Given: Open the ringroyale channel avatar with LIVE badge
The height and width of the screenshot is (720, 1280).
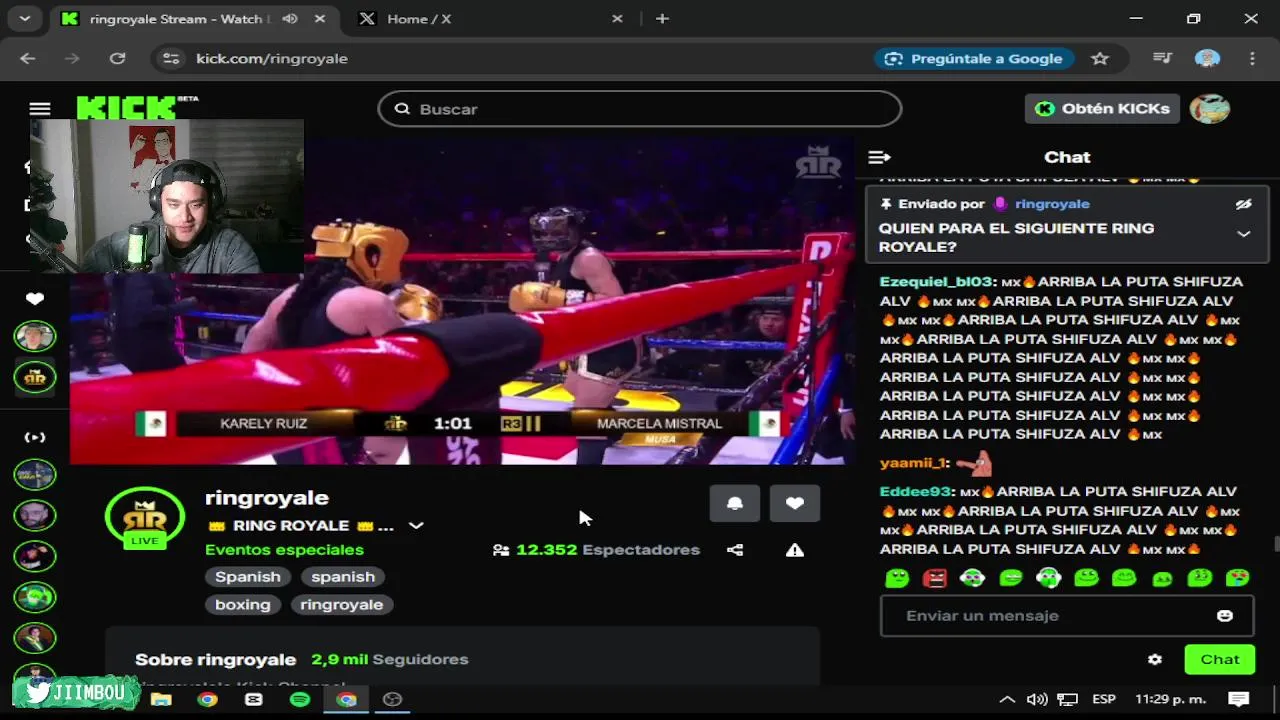Looking at the screenshot, I should [x=145, y=517].
